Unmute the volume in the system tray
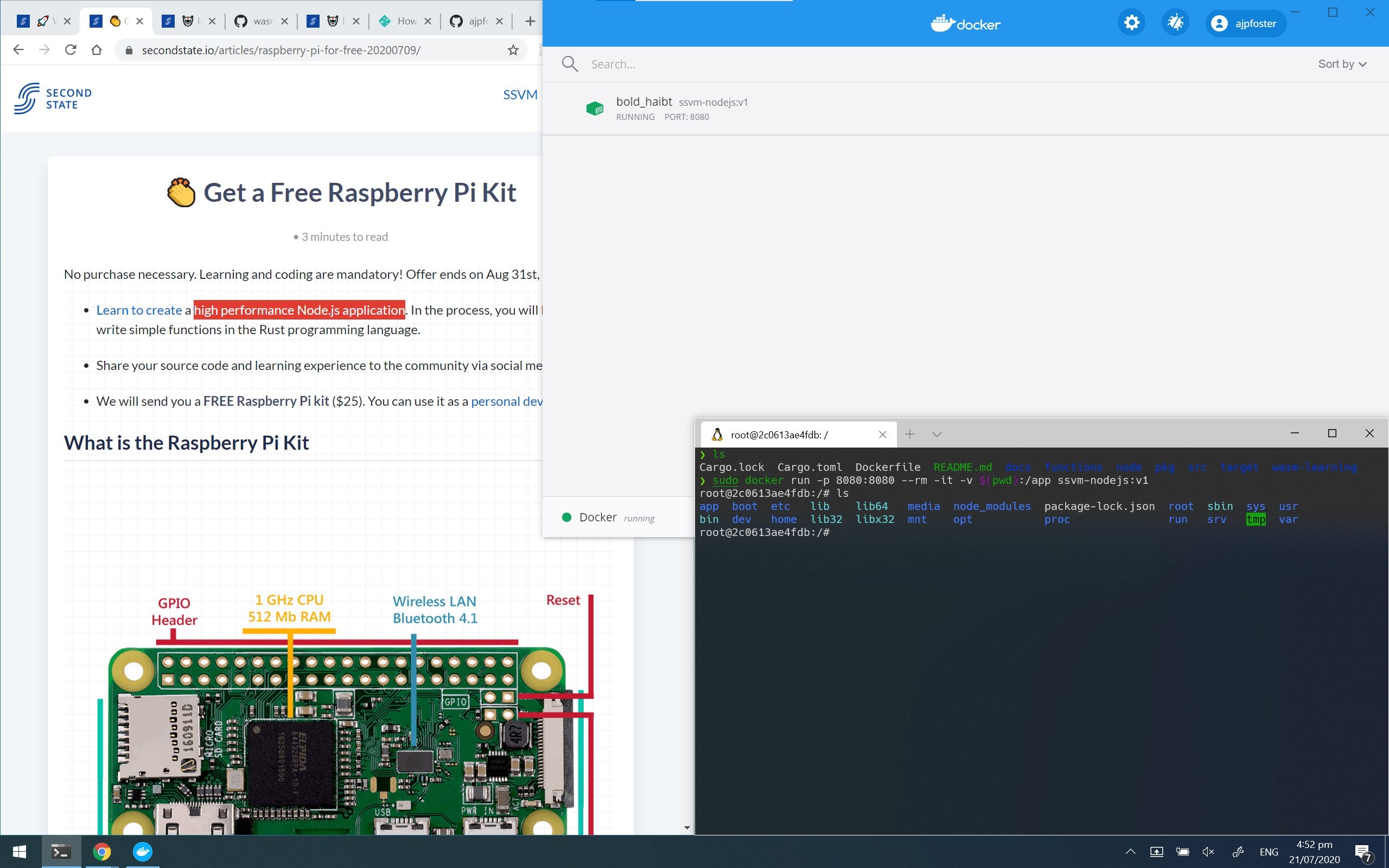Image resolution: width=1389 pixels, height=868 pixels. point(1209,851)
